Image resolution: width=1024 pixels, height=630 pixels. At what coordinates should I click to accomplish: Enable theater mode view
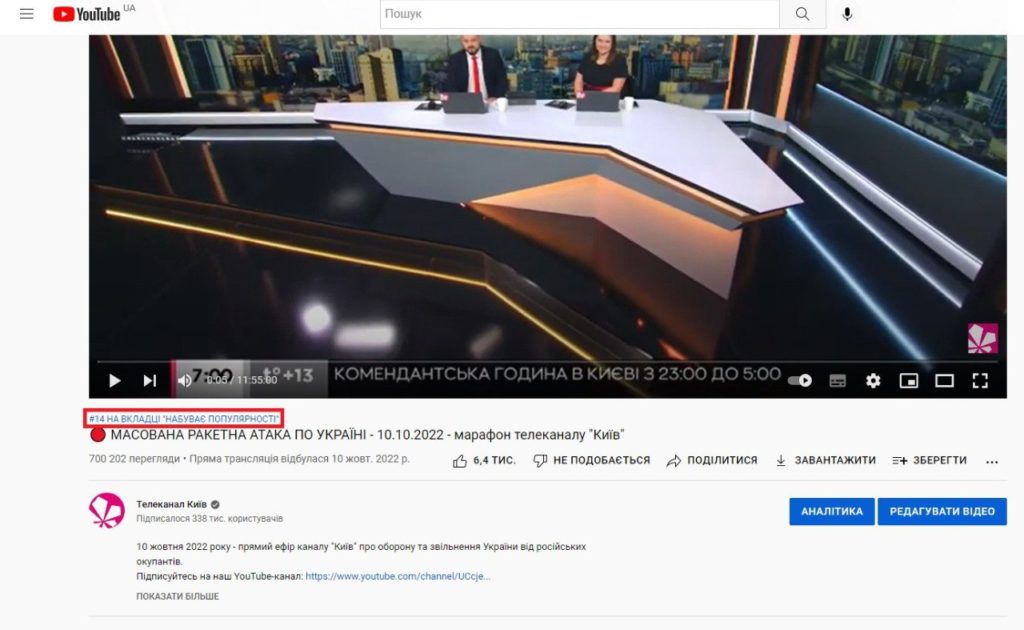pos(944,381)
